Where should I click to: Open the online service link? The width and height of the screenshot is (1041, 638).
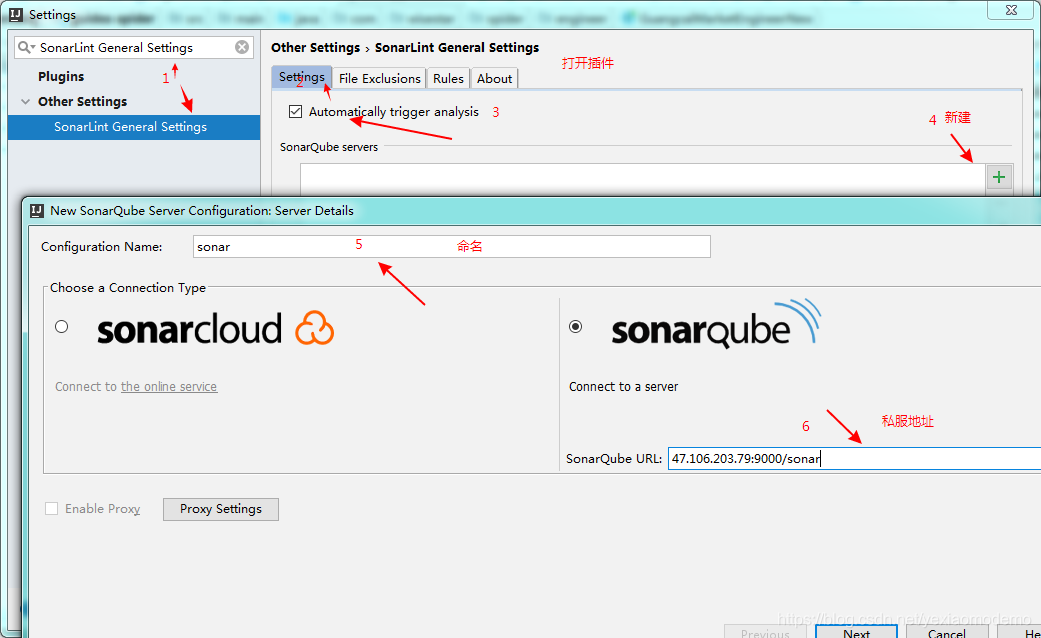(x=169, y=386)
